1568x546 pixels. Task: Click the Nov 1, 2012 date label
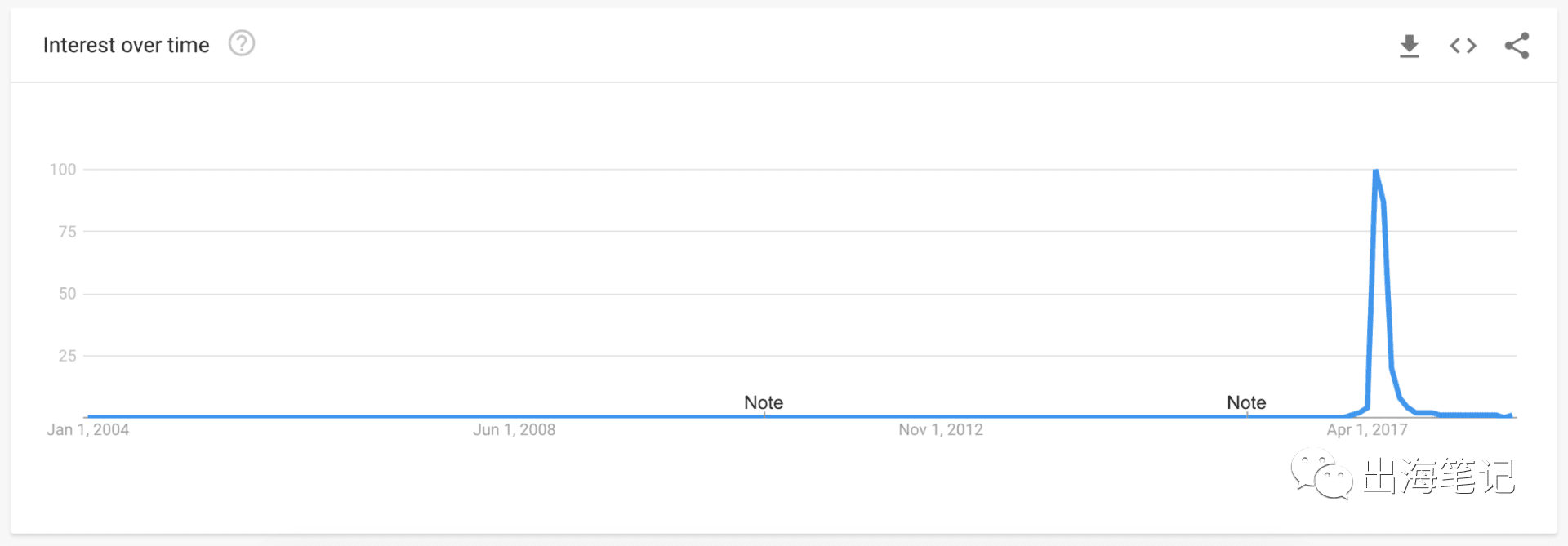(941, 430)
